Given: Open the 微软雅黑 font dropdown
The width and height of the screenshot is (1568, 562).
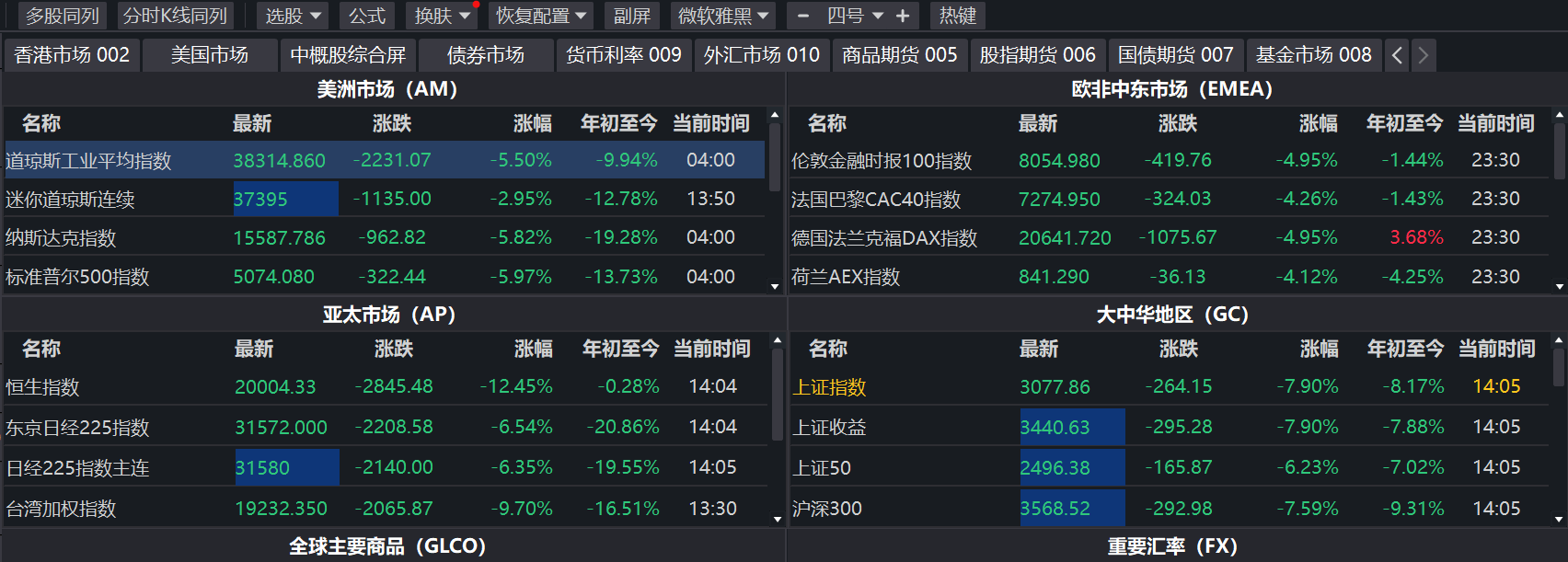Looking at the screenshot, I should click(723, 16).
